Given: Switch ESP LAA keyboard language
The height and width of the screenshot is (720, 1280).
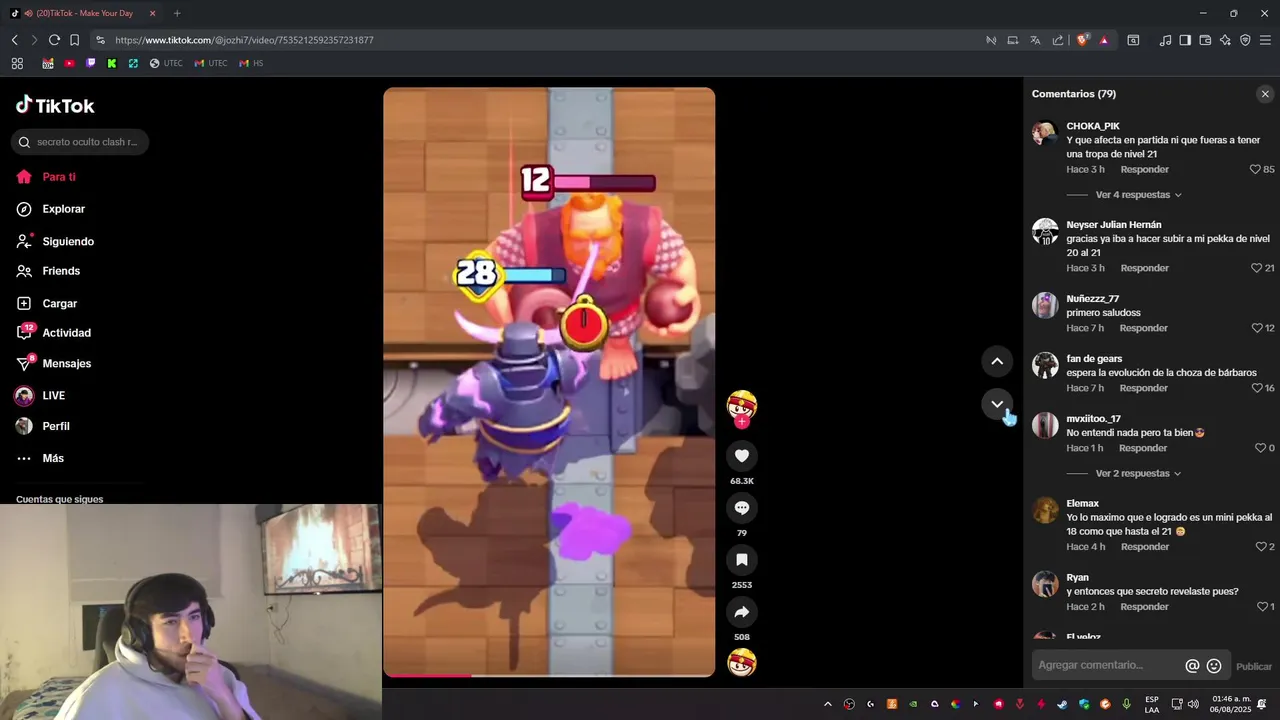Looking at the screenshot, I should coord(1152,704).
